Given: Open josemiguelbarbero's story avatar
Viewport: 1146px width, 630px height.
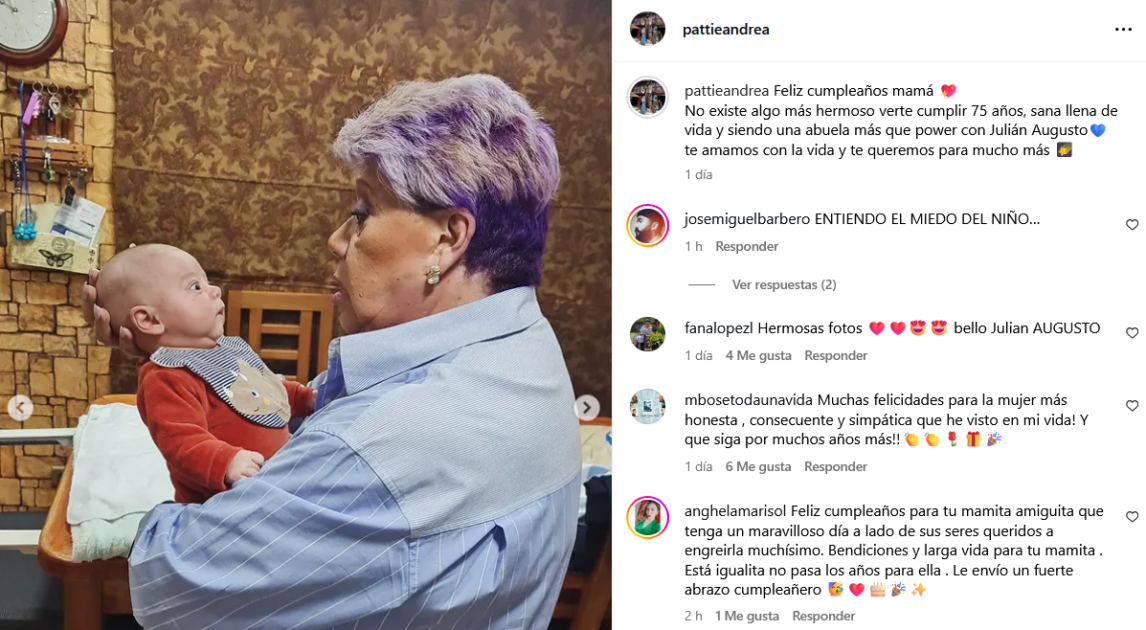Looking at the screenshot, I should [x=648, y=226].
